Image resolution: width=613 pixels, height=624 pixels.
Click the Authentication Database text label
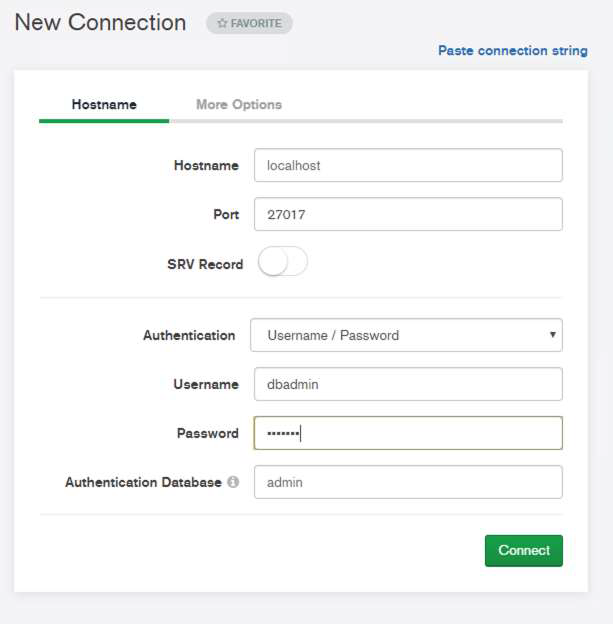[x=143, y=482]
